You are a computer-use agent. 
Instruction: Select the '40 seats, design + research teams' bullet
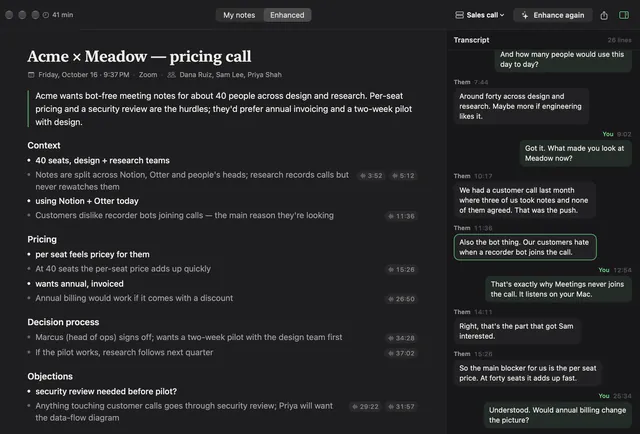point(102,160)
